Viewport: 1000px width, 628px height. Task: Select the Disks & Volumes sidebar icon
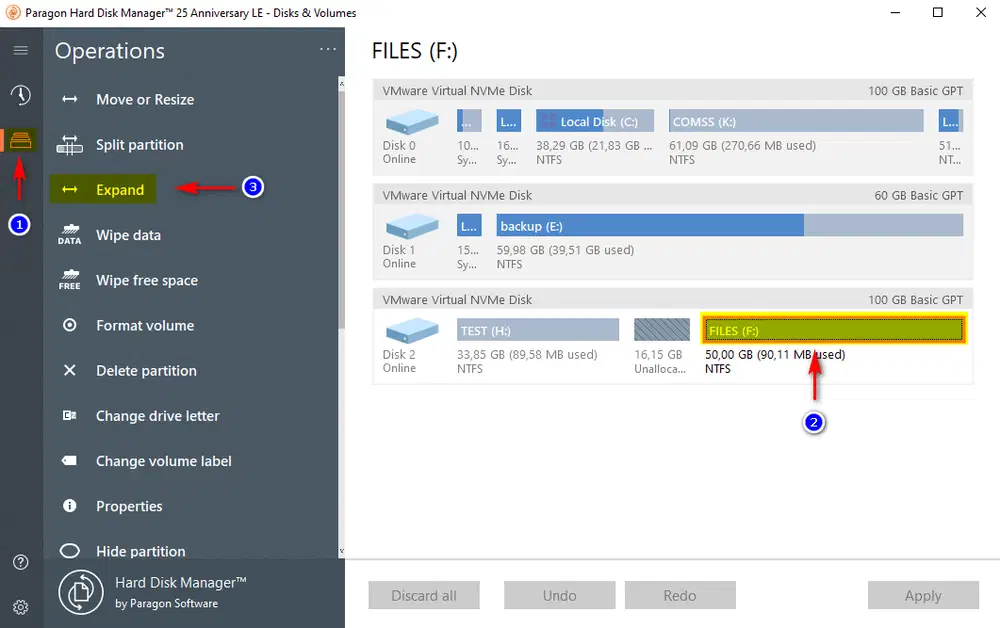pyautogui.click(x=20, y=140)
